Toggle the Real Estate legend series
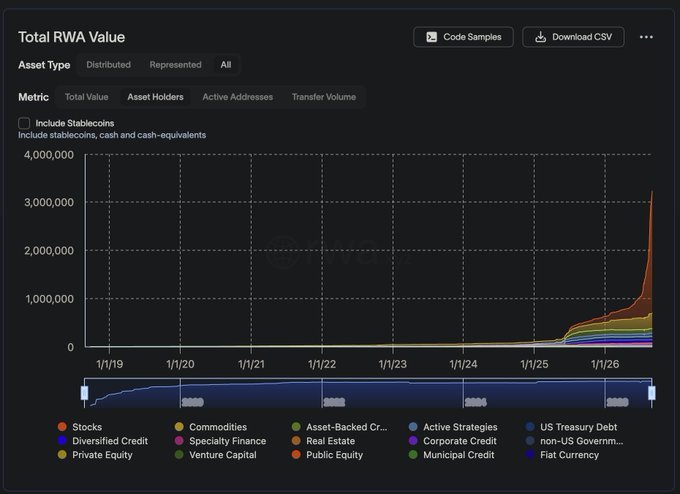Screen dimensions: 680x494 [324, 441]
